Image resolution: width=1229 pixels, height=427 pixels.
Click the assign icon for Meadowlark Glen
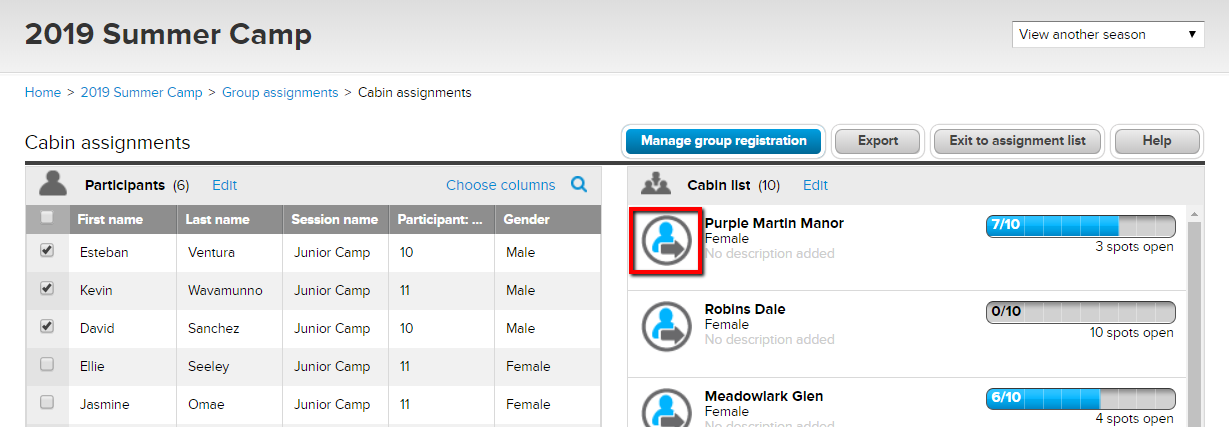(x=665, y=410)
